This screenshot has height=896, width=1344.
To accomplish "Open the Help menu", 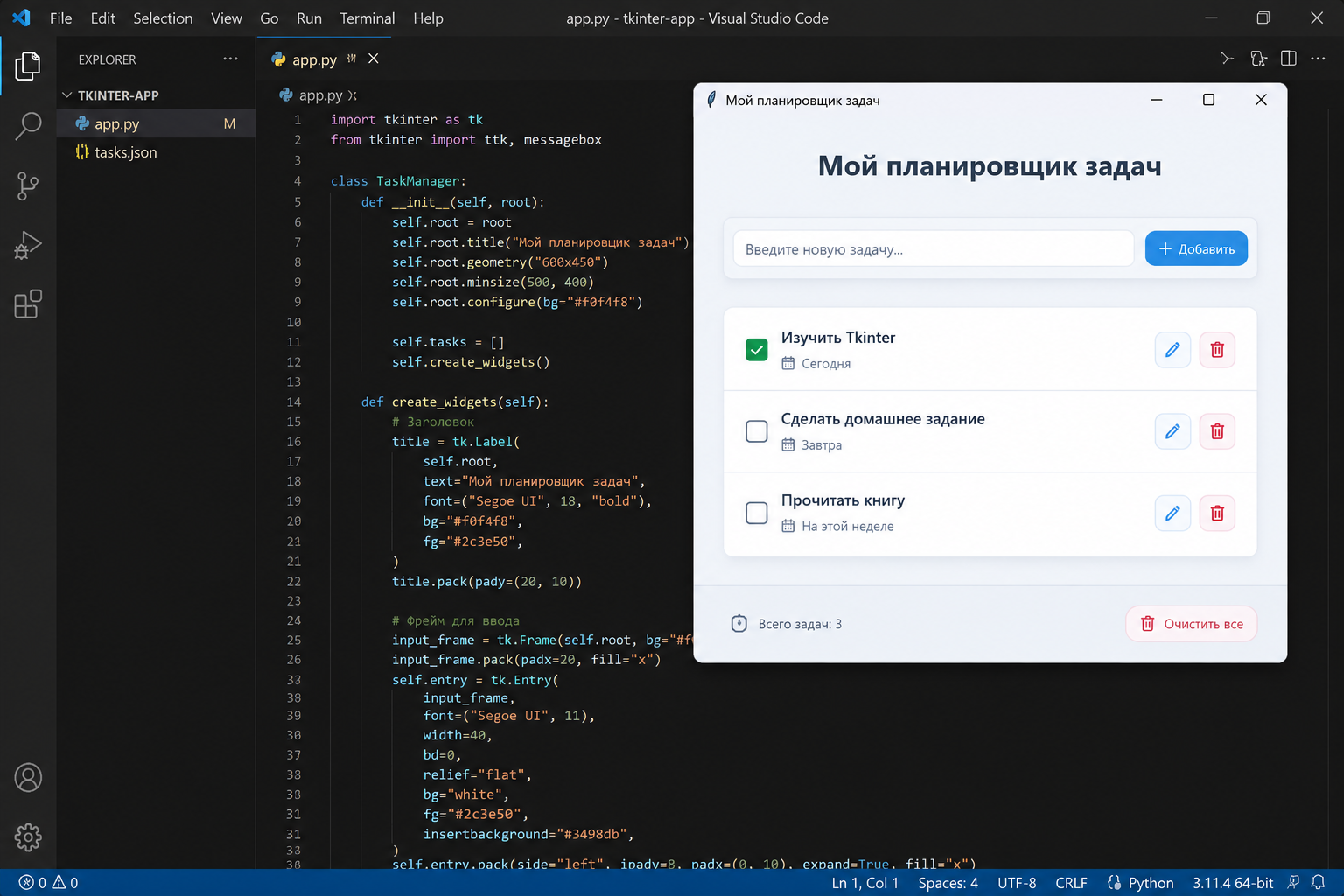I will pyautogui.click(x=428, y=18).
